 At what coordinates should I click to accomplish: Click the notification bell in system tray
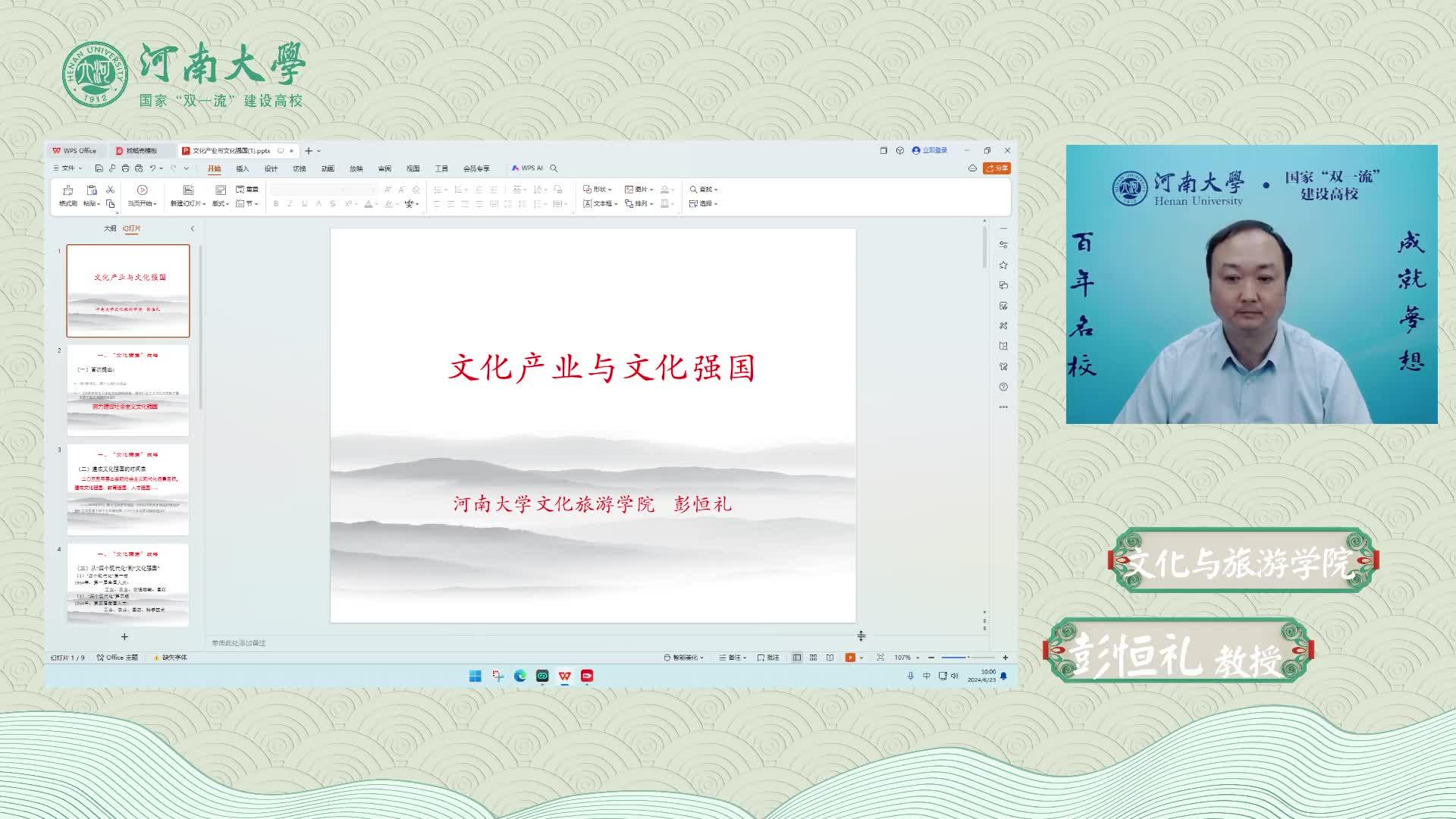click(x=1003, y=676)
